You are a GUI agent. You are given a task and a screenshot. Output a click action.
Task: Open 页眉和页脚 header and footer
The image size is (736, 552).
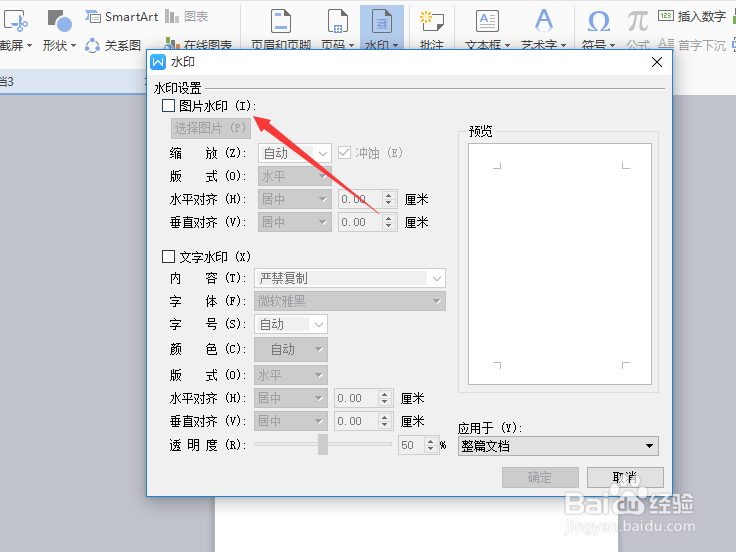pyautogui.click(x=281, y=29)
